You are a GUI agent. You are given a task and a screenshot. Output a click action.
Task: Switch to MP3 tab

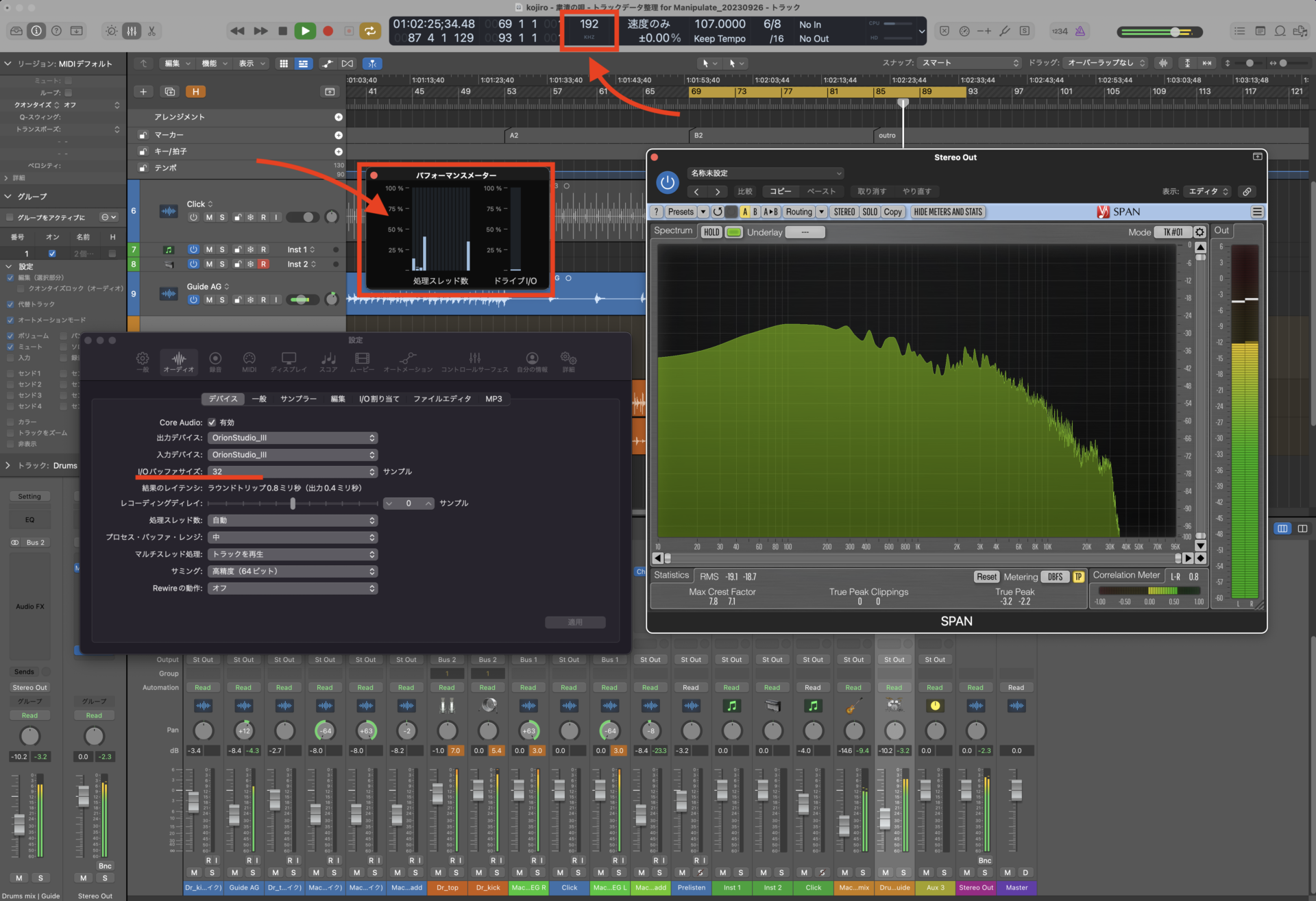[493, 399]
